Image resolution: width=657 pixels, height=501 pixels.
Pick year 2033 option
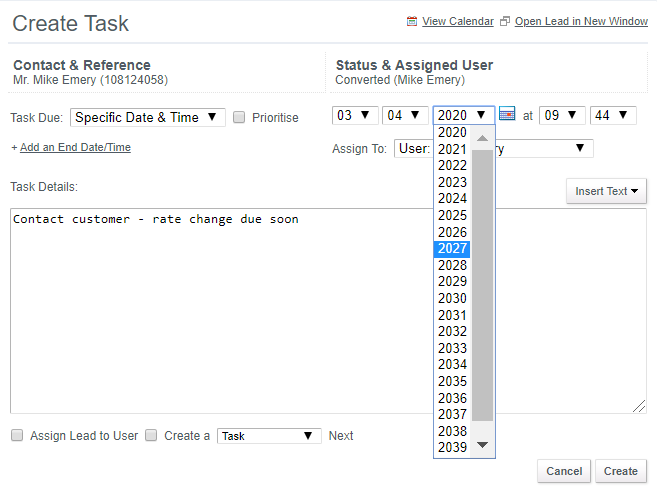pyautogui.click(x=452, y=348)
